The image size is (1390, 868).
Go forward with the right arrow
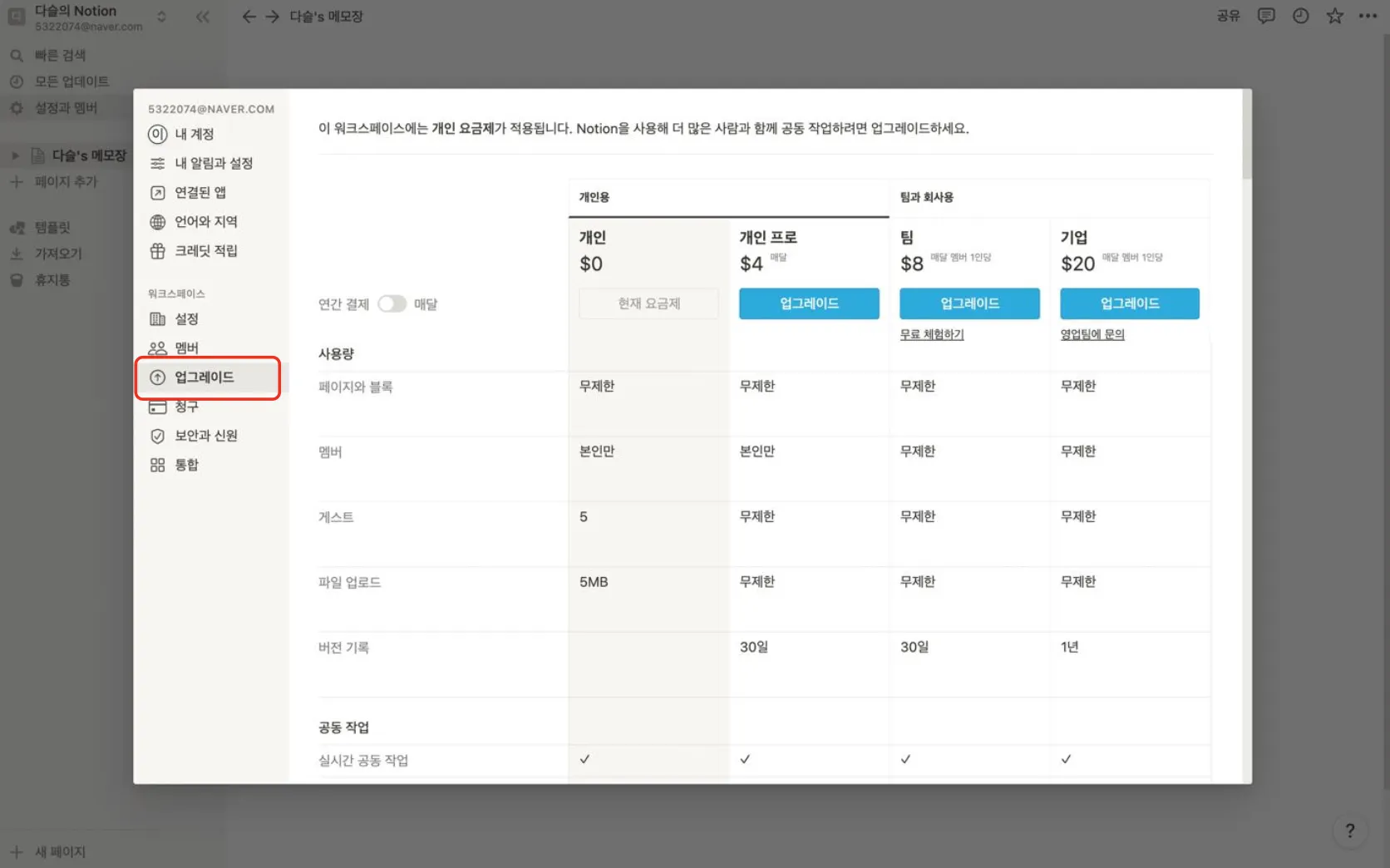(273, 17)
